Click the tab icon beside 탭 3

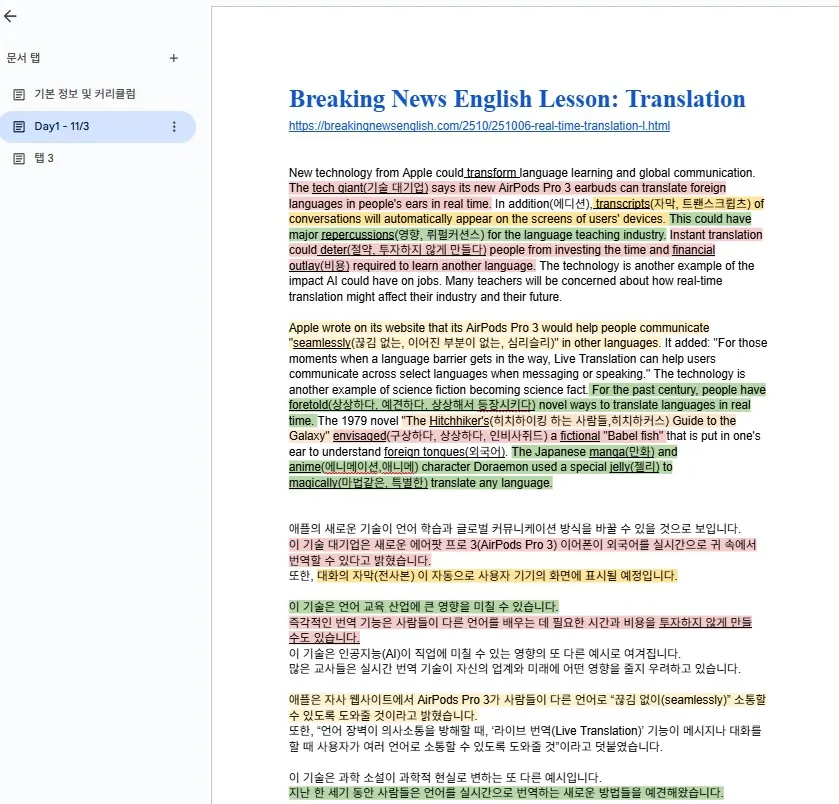tap(19, 159)
